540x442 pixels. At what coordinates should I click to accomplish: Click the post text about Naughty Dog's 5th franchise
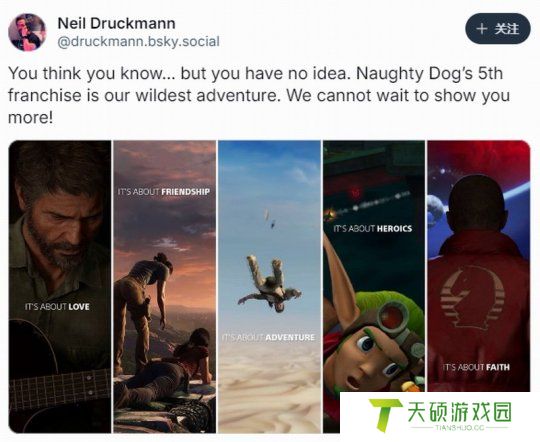point(259,95)
